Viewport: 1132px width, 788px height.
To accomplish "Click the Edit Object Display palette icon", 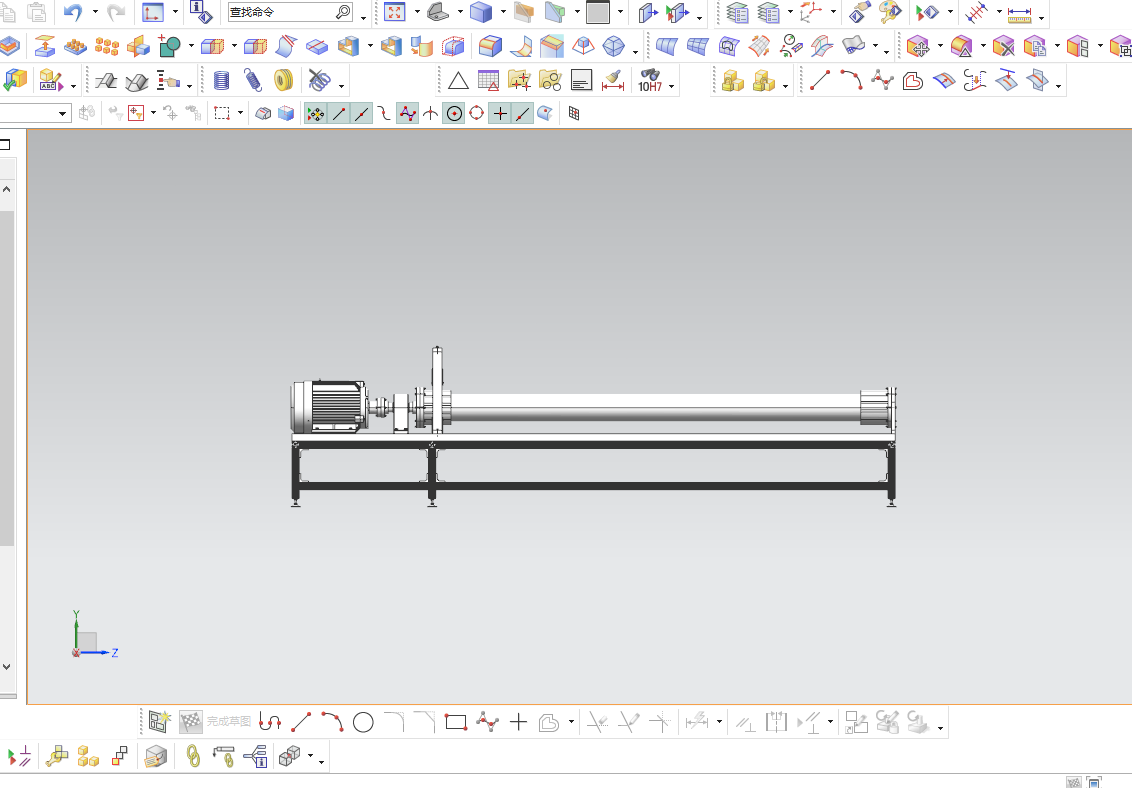I will click(x=890, y=12).
